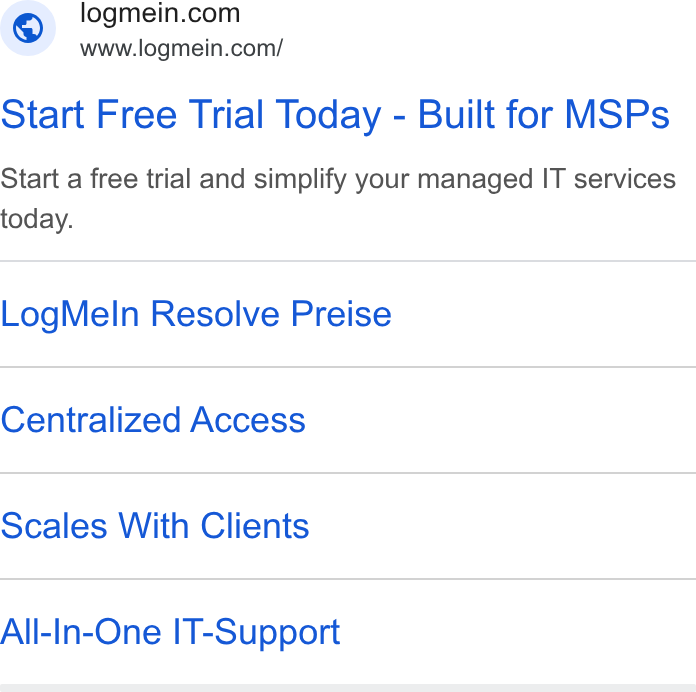The width and height of the screenshot is (696, 692).
Task: Open the logmein.com site name
Action: [x=160, y=13]
